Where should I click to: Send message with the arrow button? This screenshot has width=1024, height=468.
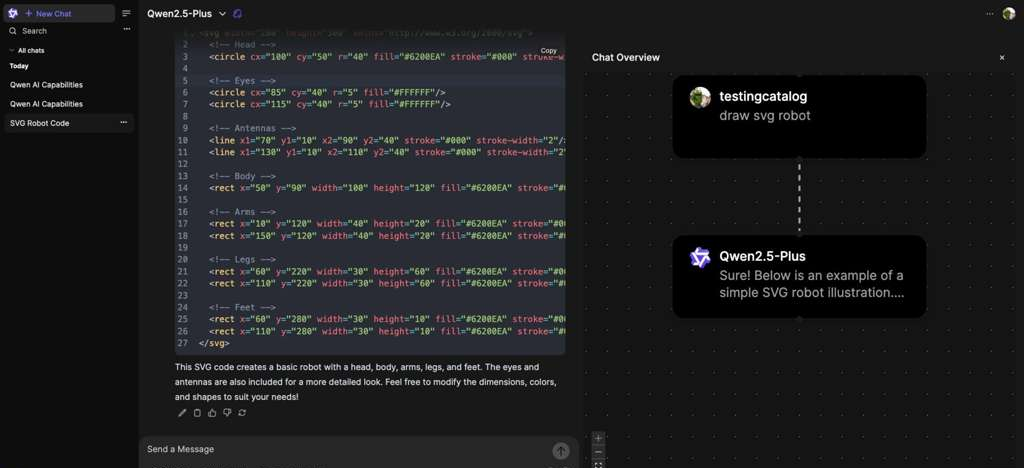[x=561, y=450]
